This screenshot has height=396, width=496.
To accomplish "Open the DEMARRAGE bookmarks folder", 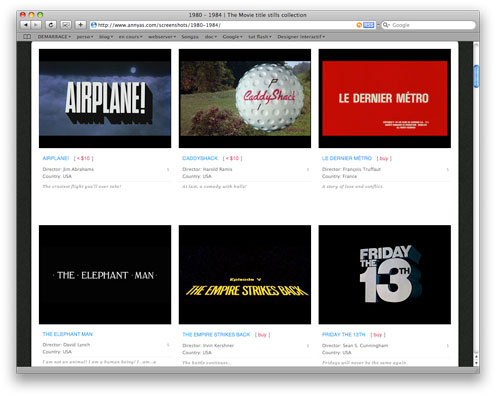I will coord(54,37).
